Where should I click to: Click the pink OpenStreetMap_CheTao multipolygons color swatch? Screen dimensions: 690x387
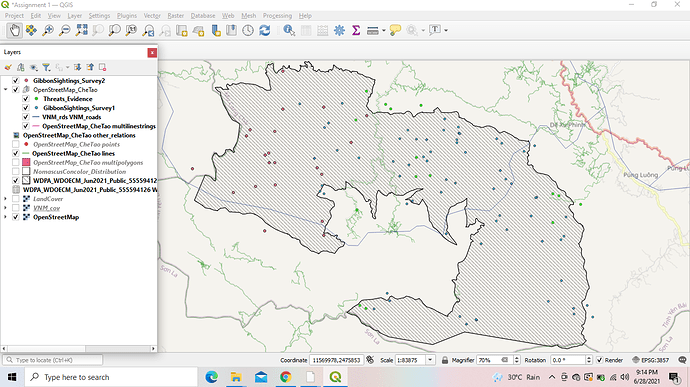[26, 162]
